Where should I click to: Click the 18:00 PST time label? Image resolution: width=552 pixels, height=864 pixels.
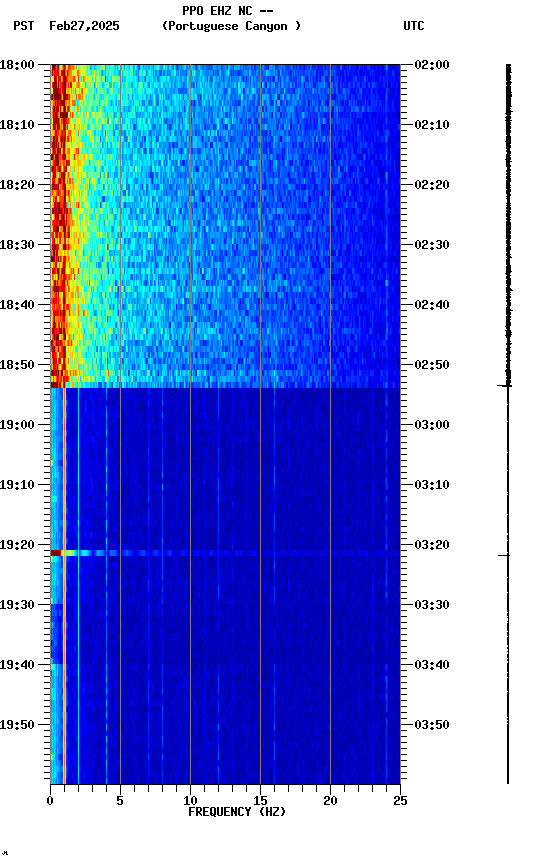[17, 65]
